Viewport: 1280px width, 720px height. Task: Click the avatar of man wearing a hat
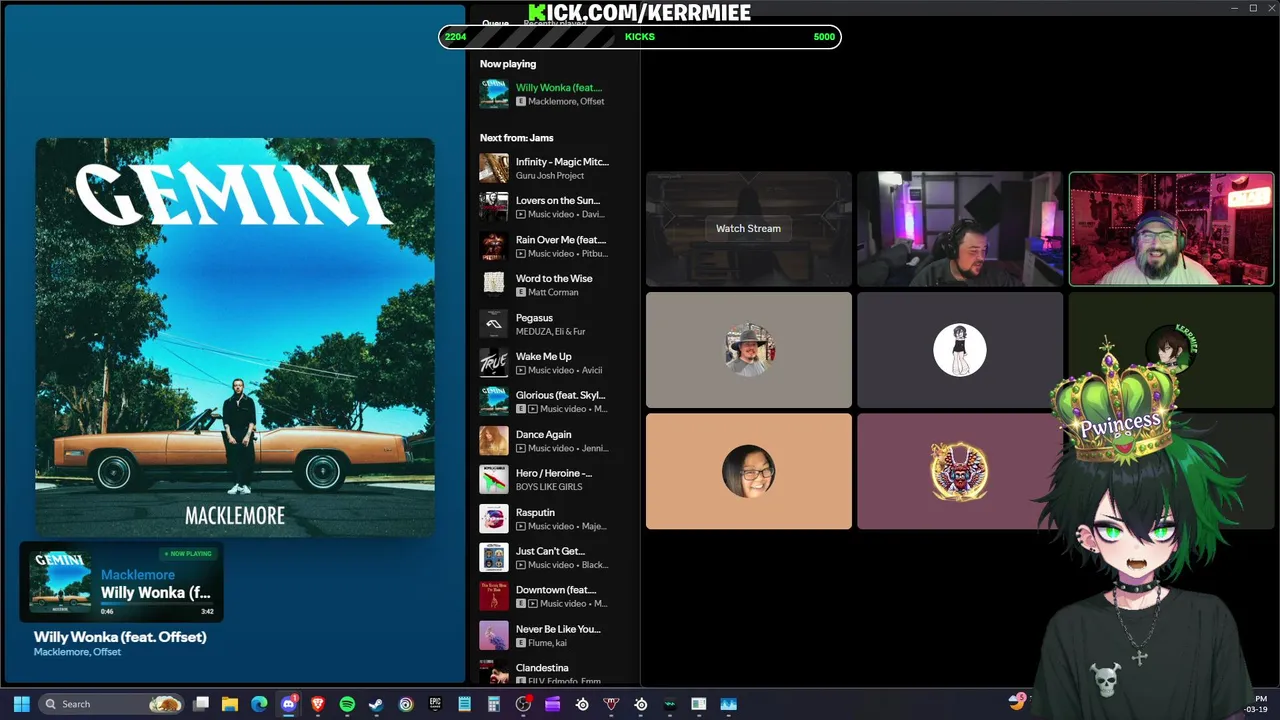click(749, 350)
